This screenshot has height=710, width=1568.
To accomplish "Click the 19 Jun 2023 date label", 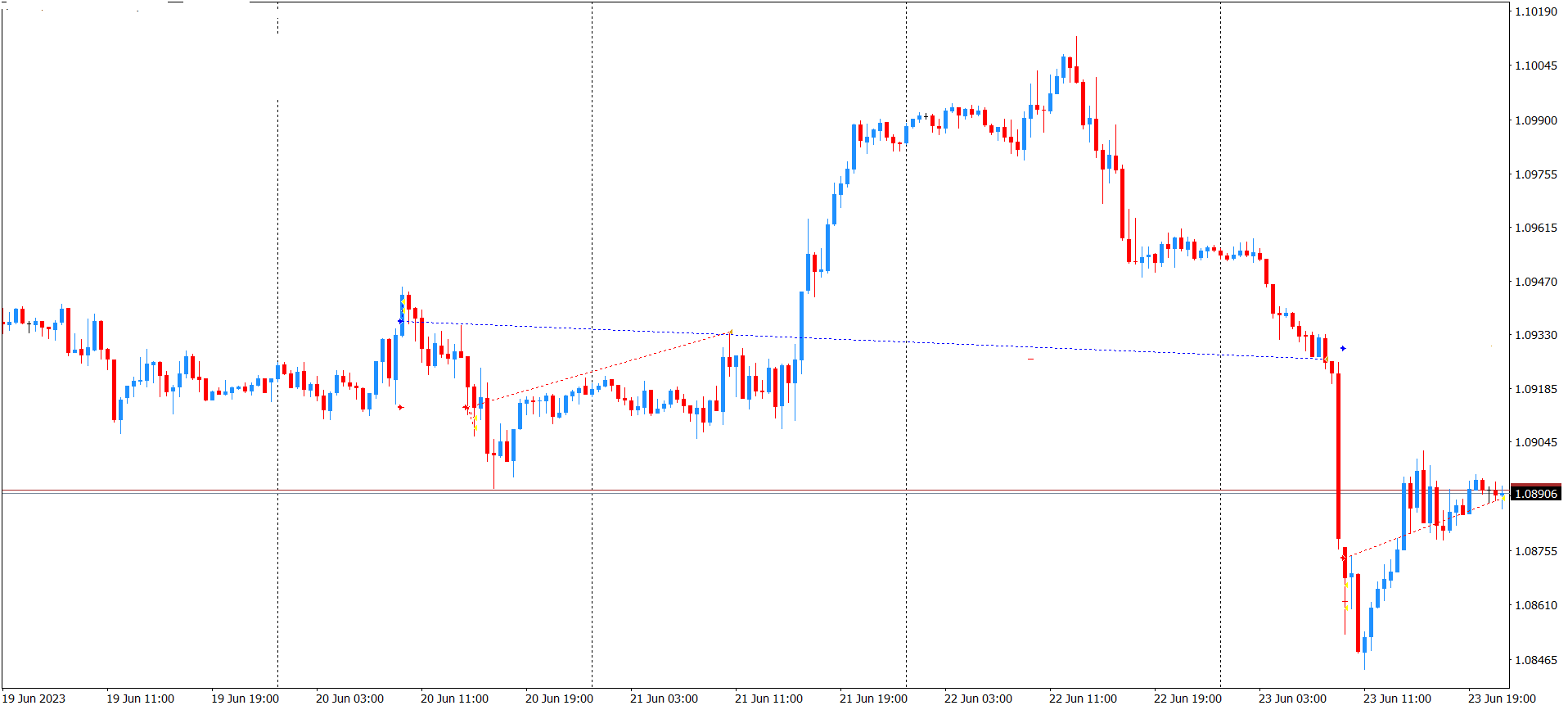I will coord(34,699).
